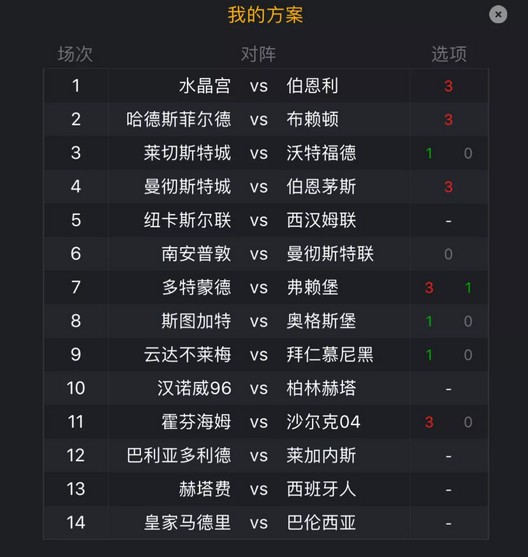Click red 3 for 曼彻斯特城 vs 伯恩茅斯
The height and width of the screenshot is (557, 528).
pos(448,187)
